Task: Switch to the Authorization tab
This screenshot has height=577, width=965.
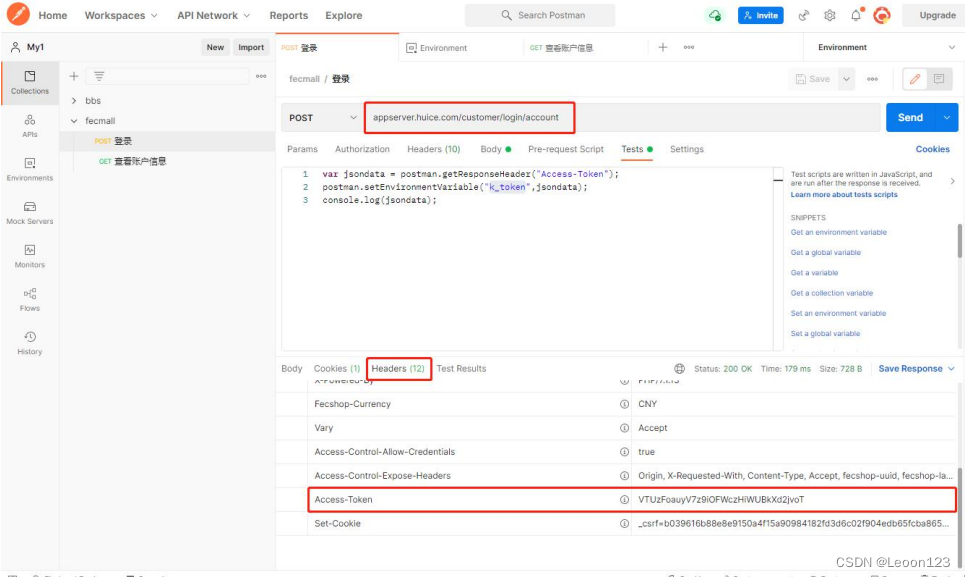Action: (x=362, y=149)
